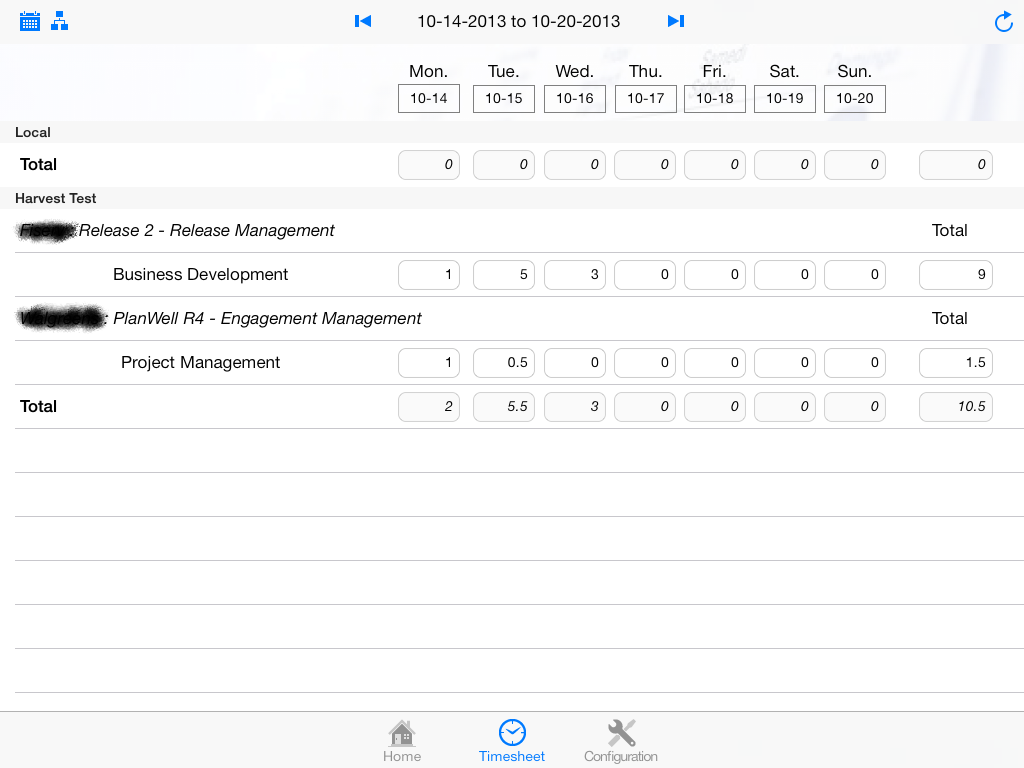Screen dimensions: 1024x768
Task: Tap the Sun. 10-20 date box
Action: coord(855,98)
